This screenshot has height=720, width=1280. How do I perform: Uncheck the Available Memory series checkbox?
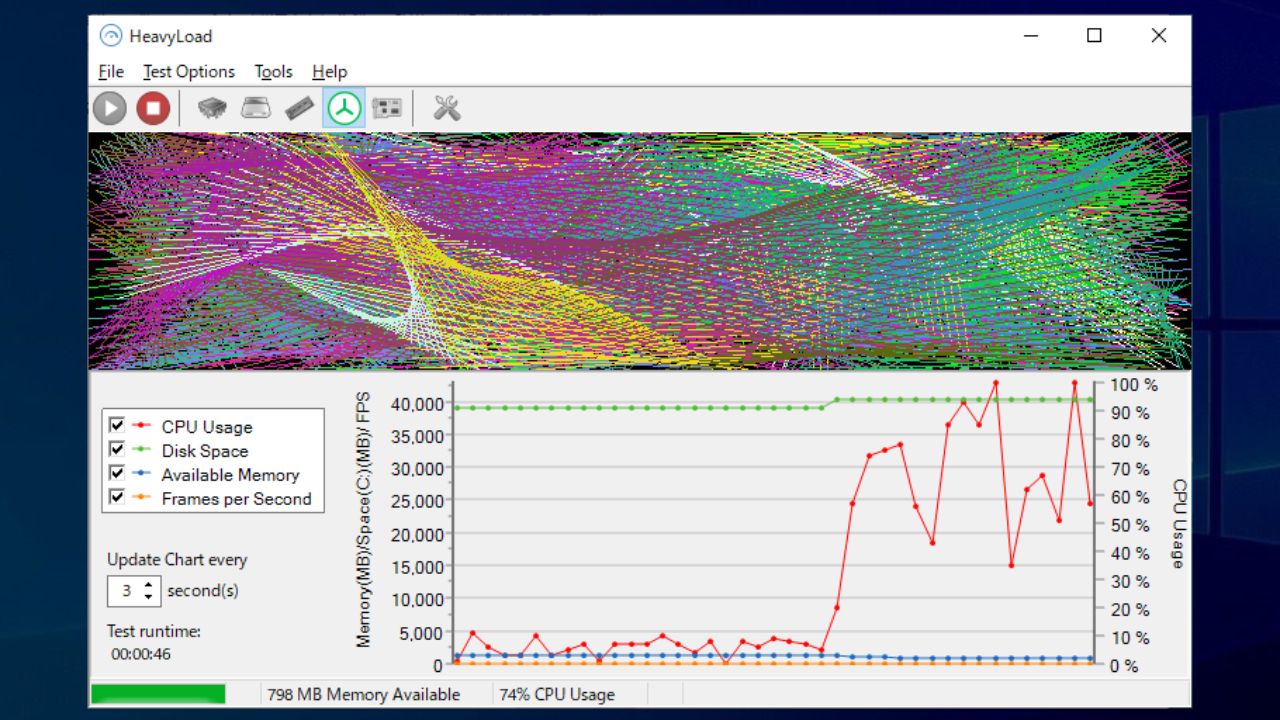(x=116, y=473)
